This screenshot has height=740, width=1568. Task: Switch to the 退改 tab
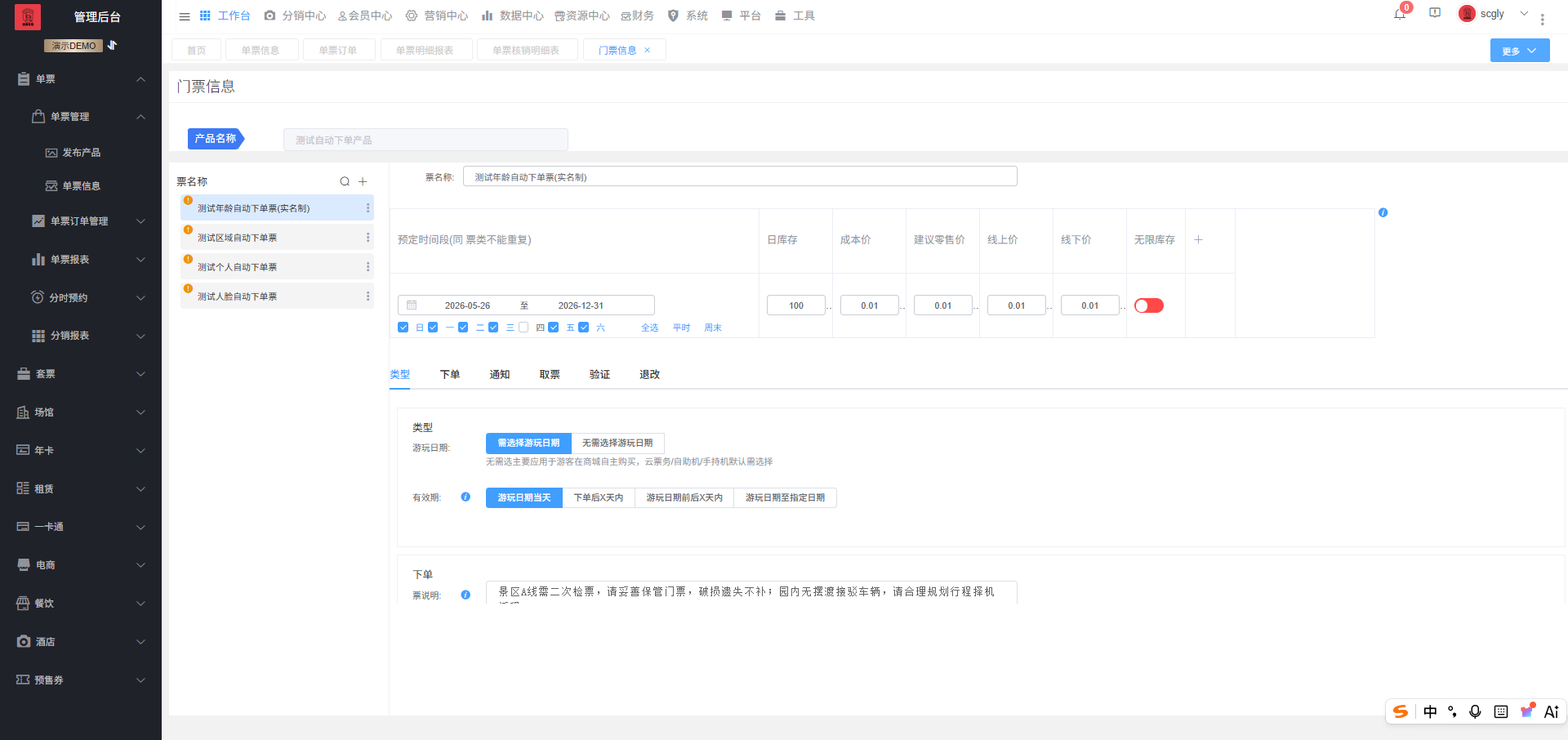pyautogui.click(x=649, y=374)
